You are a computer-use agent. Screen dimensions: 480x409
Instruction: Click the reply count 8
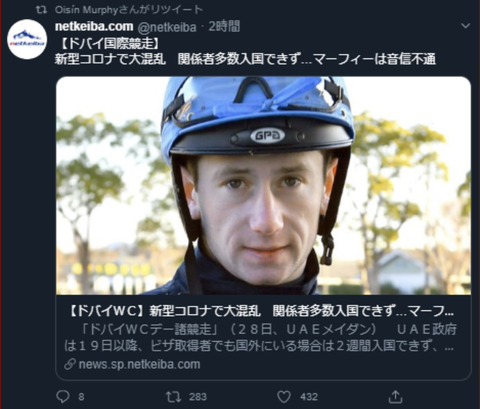[81, 397]
